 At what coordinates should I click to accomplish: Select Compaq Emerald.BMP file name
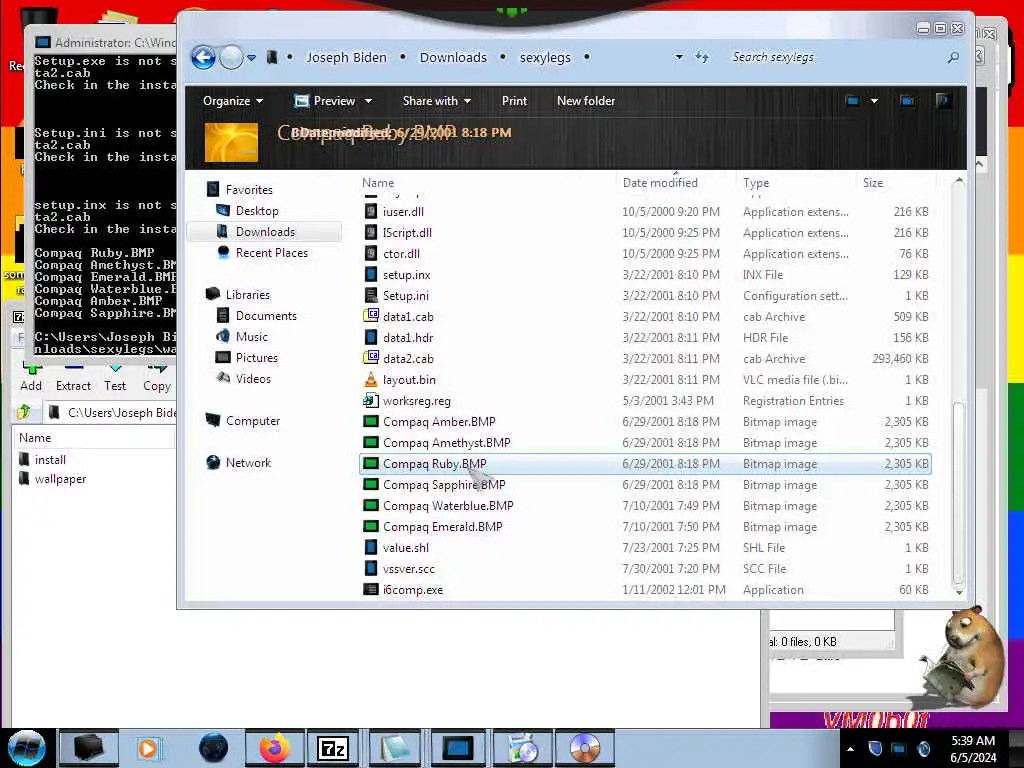click(x=443, y=526)
